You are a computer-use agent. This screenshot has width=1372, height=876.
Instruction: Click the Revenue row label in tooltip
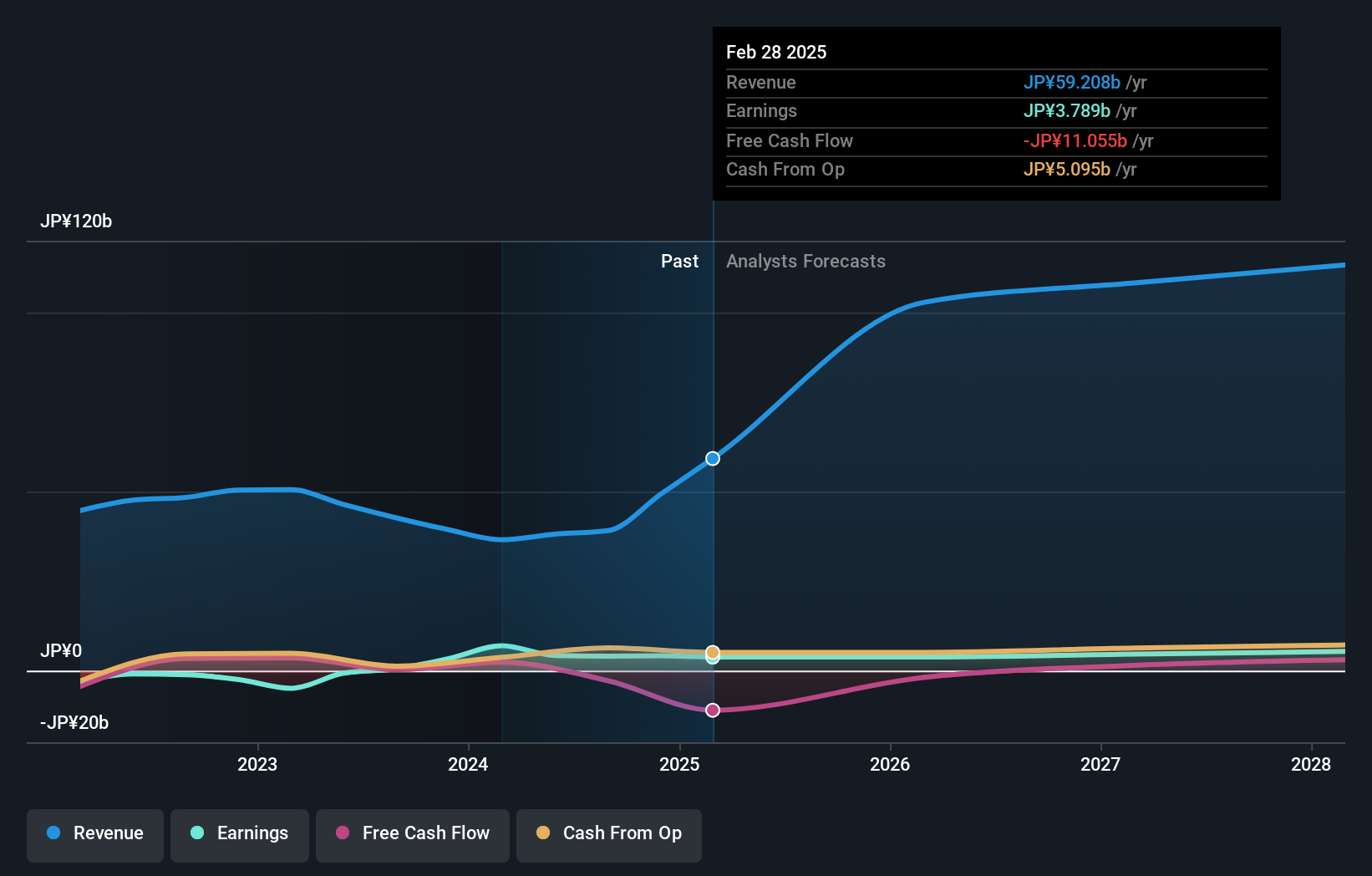click(761, 82)
